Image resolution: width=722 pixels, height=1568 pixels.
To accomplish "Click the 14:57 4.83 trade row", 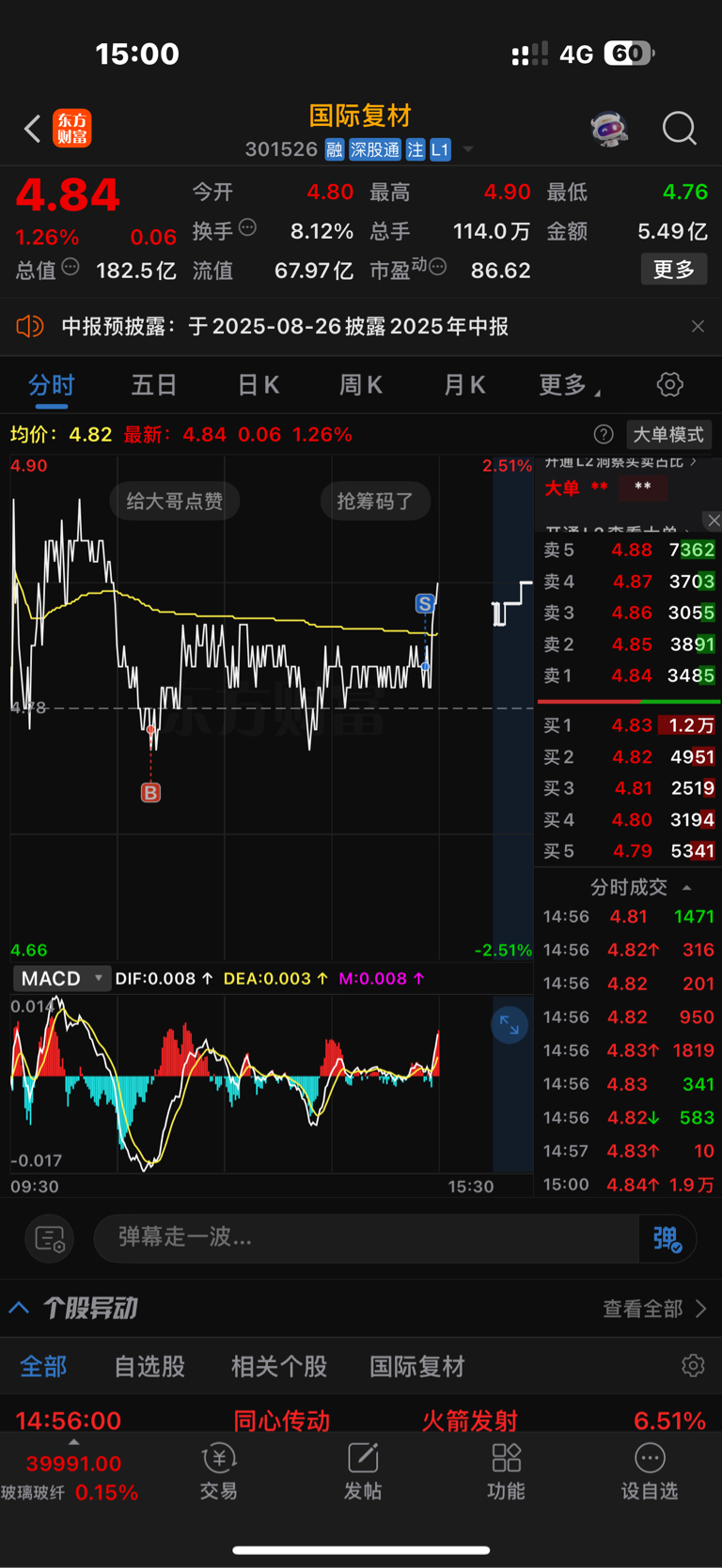I will click(x=628, y=1151).
